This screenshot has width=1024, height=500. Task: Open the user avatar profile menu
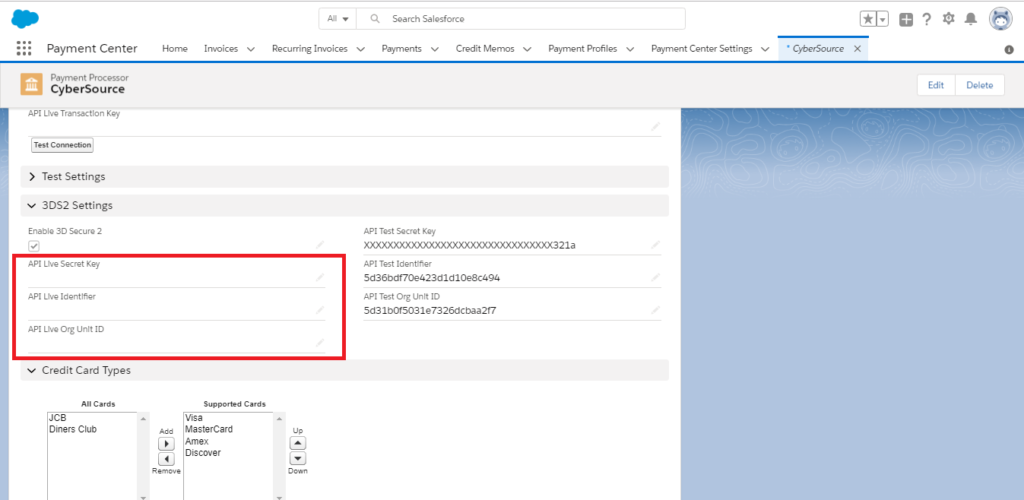point(1000,19)
